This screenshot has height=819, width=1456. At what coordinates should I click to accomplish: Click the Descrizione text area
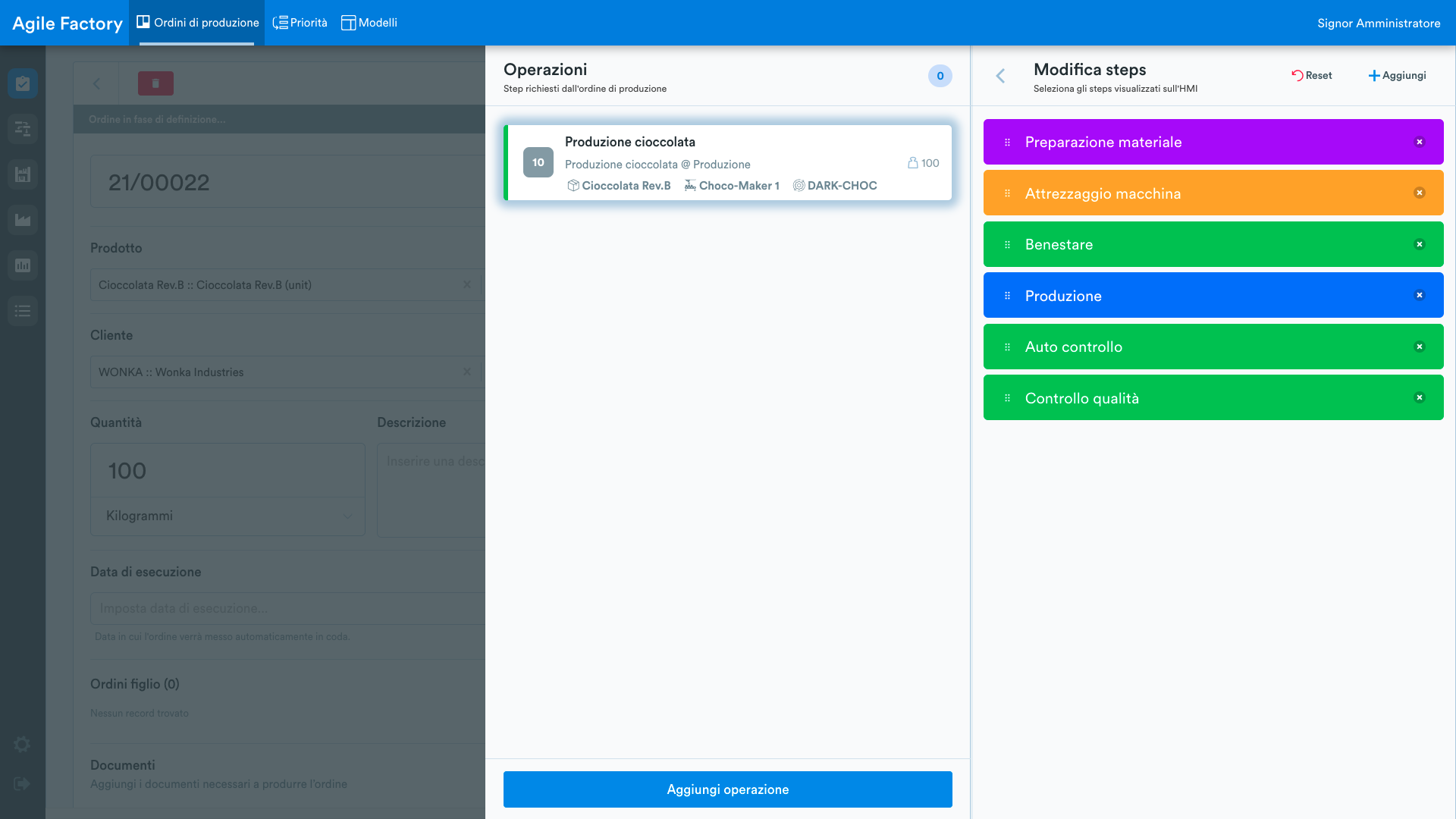tap(431, 490)
